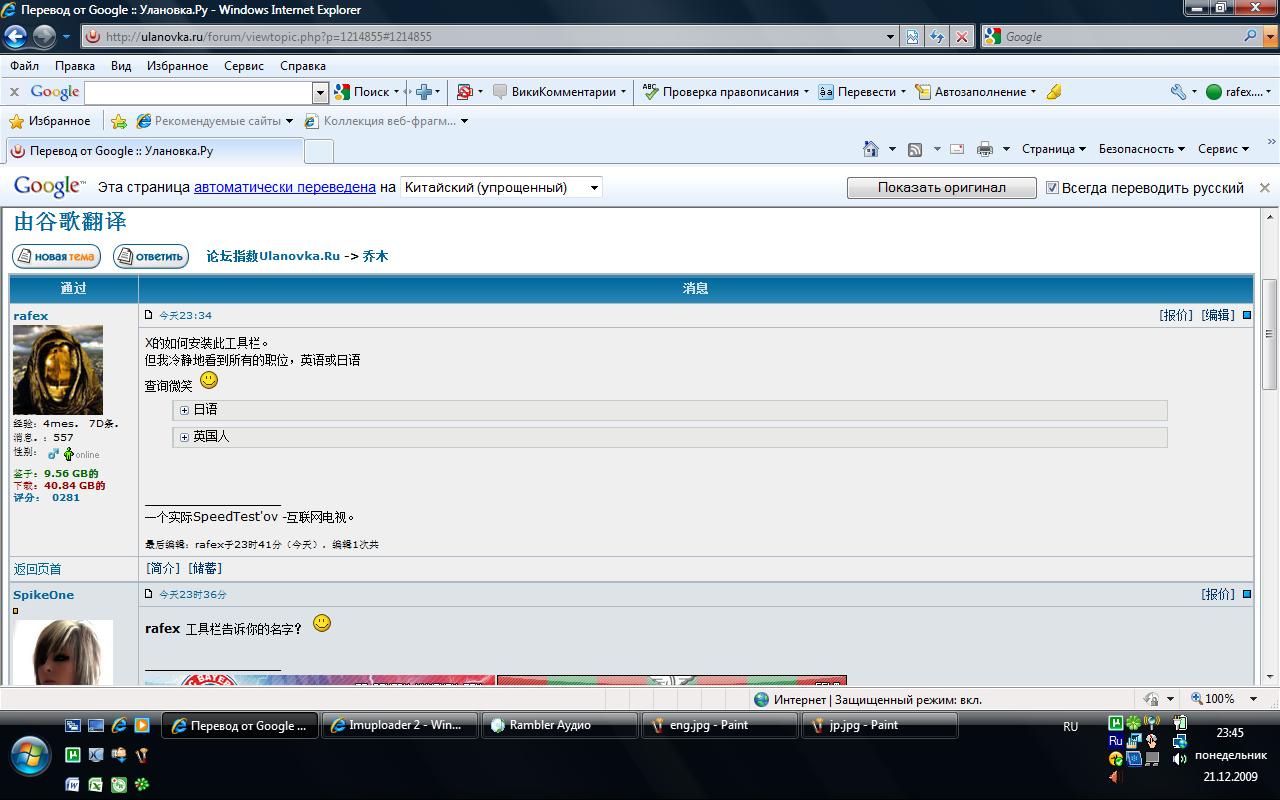This screenshot has width=1280, height=800.
Task: Click the 返回页首 link
Action: pos(37,569)
